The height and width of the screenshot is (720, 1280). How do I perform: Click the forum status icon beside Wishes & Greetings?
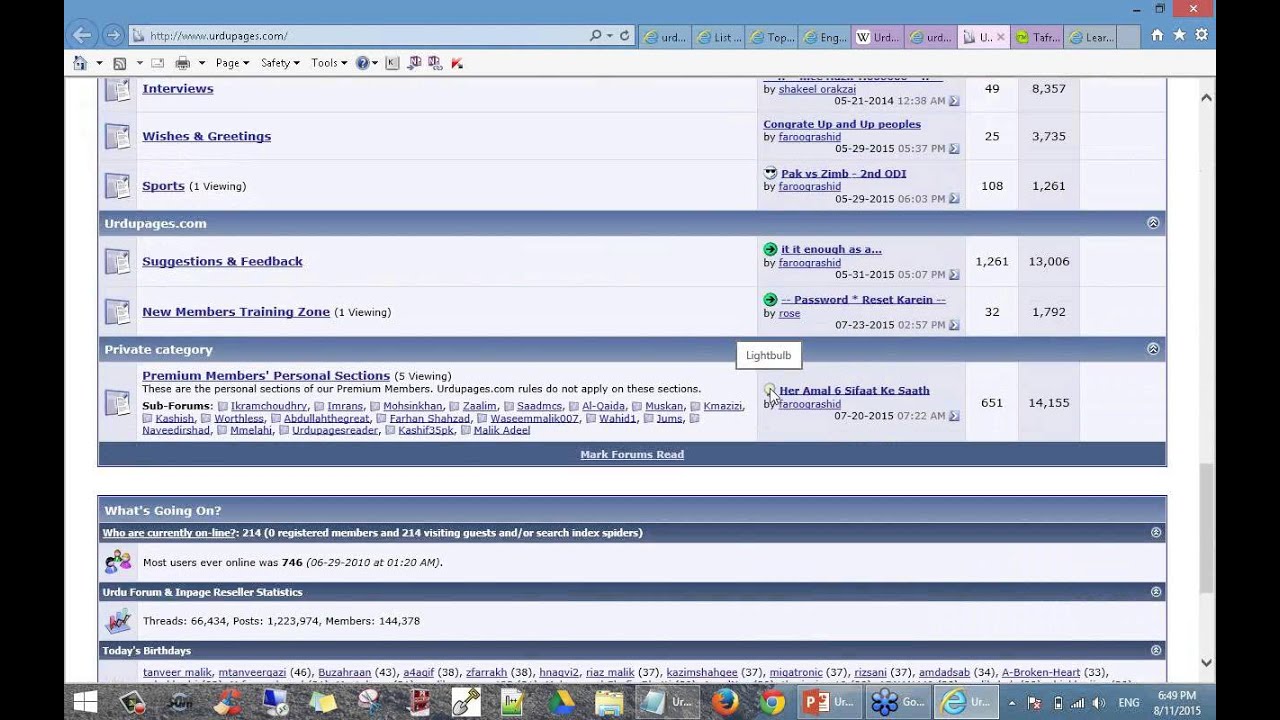pyautogui.click(x=118, y=136)
